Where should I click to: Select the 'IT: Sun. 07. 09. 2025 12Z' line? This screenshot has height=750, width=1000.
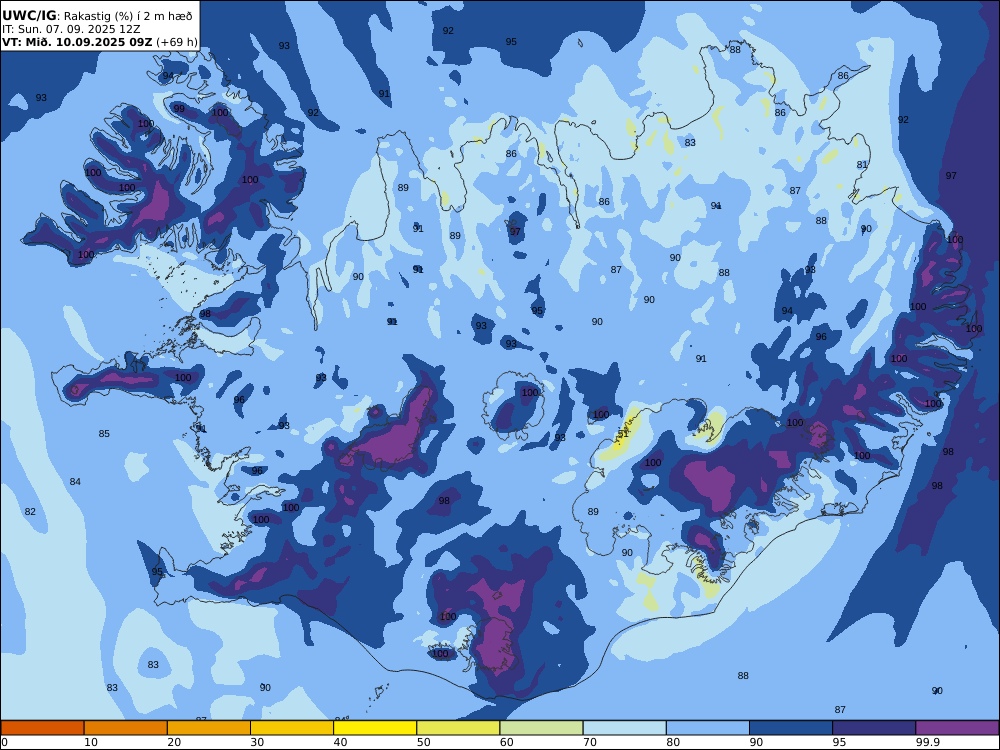[x=71, y=29]
